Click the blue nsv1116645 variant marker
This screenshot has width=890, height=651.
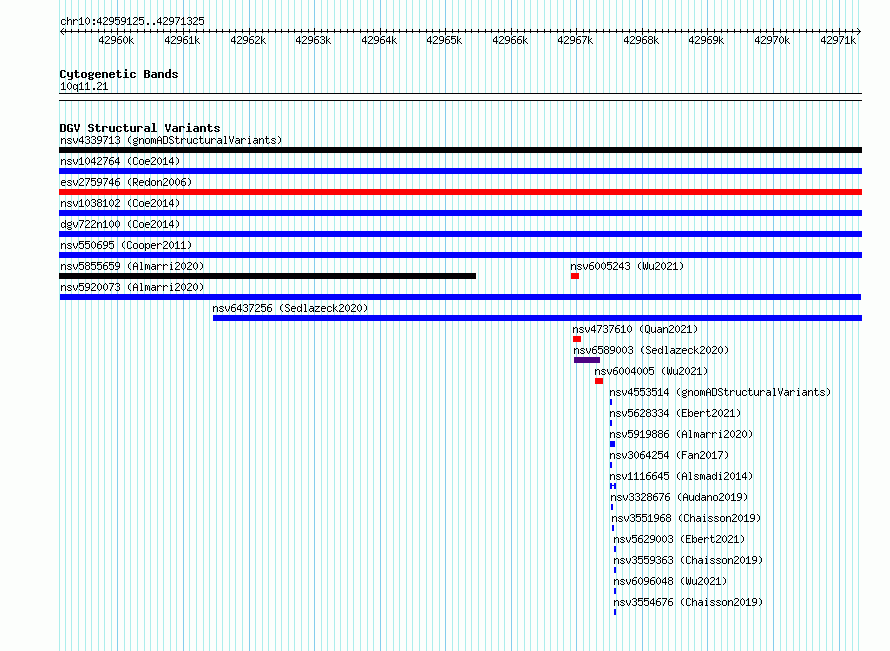[613, 486]
